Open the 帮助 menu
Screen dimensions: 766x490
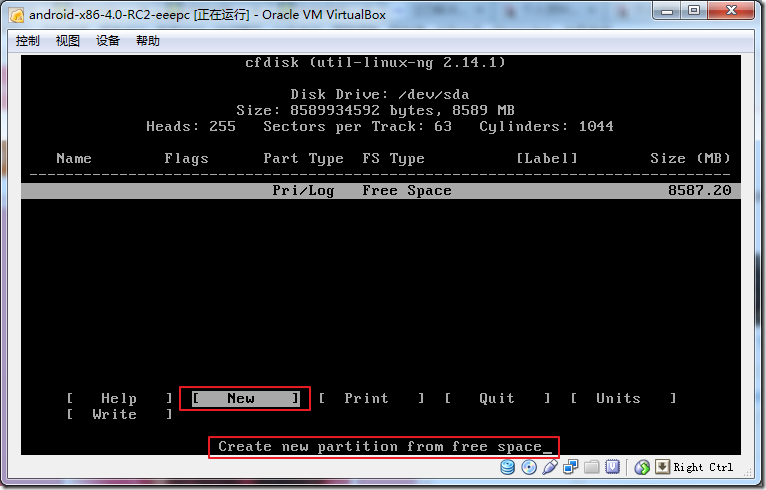tap(148, 41)
